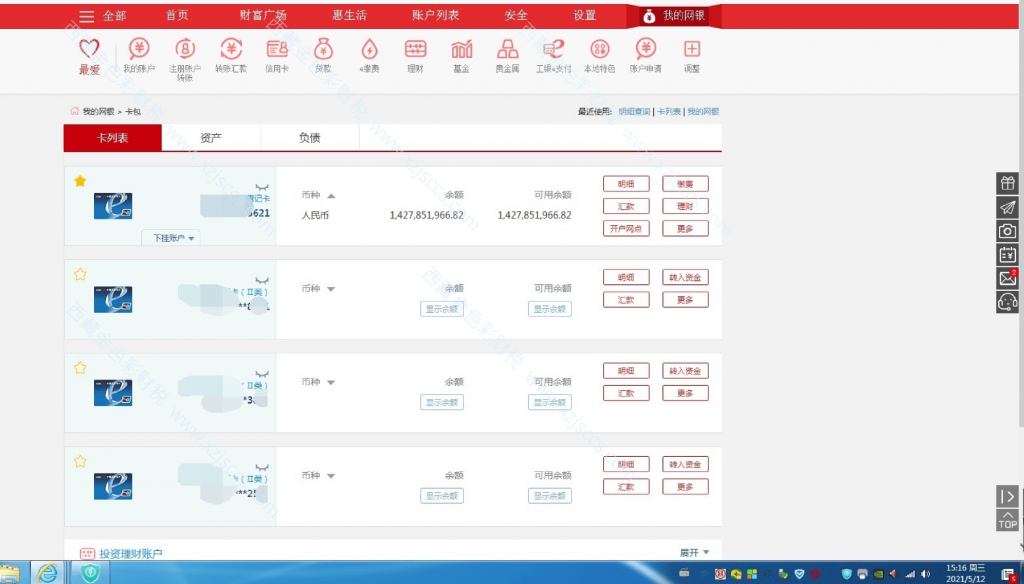
Task: Star the second card as favorite
Action: pyautogui.click(x=80, y=274)
